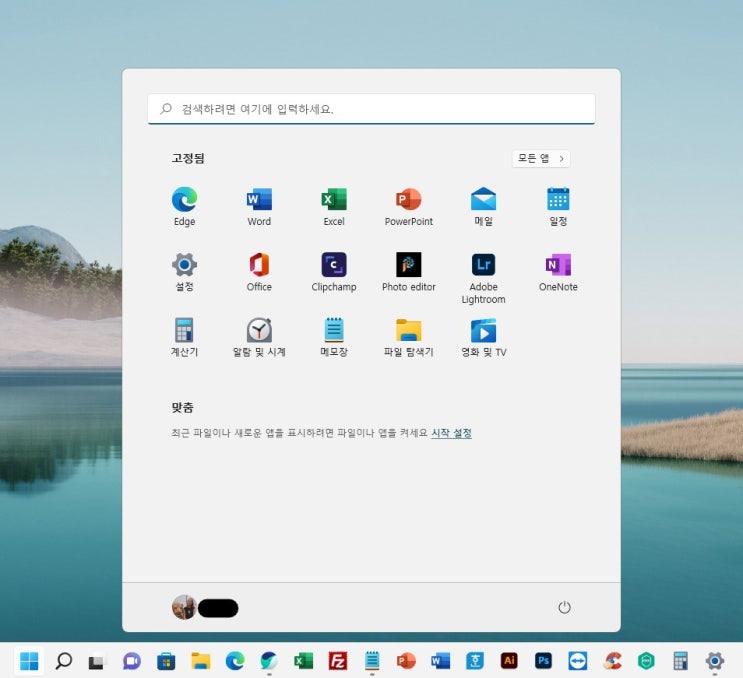Open 알람 및 시계 app
Image resolution: width=743 pixels, height=678 pixels.
tap(259, 337)
